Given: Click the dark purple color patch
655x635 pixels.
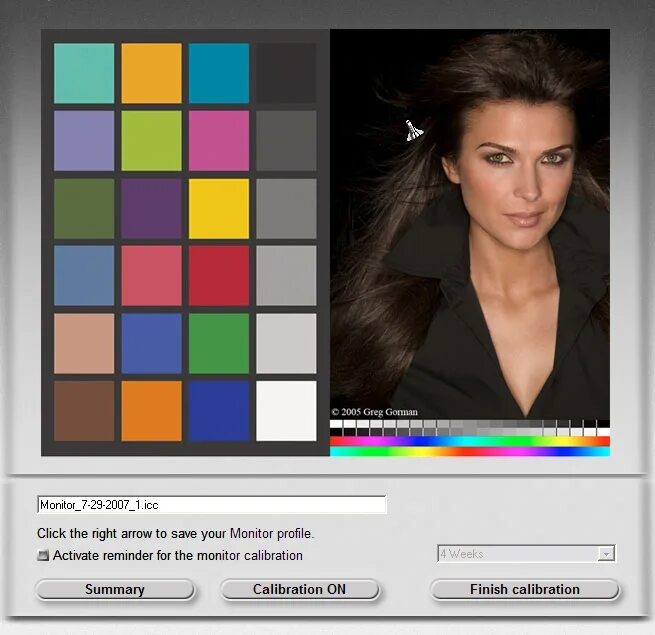Looking at the screenshot, I should coord(152,208).
